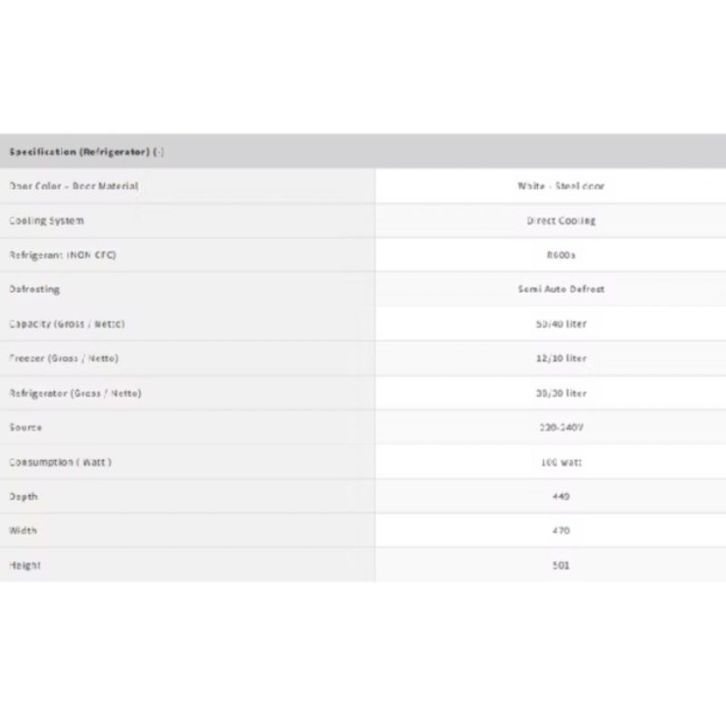Select the Source row label
The image size is (726, 726).
pos(25,427)
